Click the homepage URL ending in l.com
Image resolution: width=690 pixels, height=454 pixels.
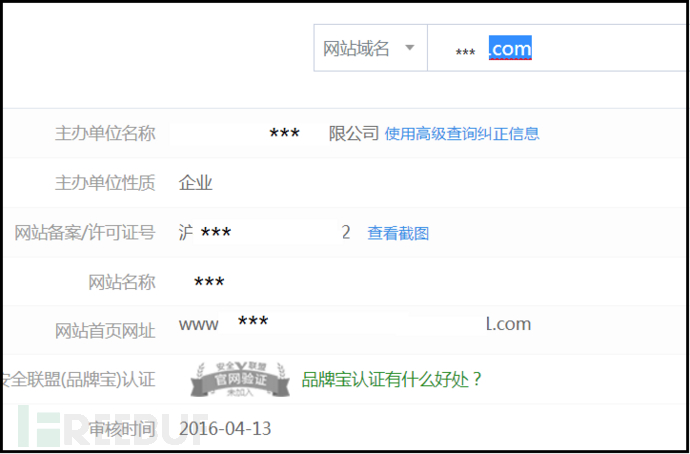[355, 324]
